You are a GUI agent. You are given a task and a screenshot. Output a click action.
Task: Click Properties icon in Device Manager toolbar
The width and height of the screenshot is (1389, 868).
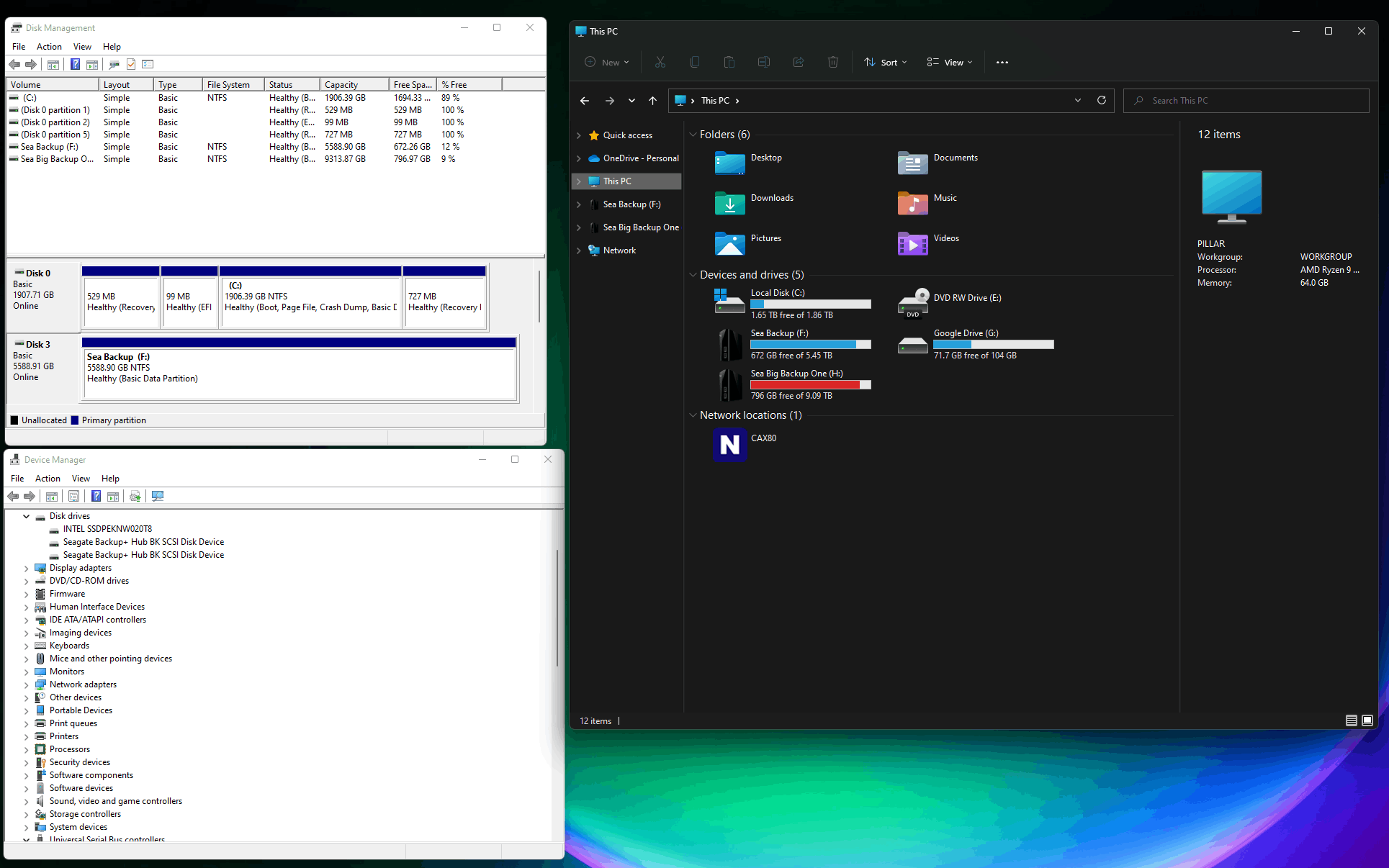pyautogui.click(x=73, y=497)
